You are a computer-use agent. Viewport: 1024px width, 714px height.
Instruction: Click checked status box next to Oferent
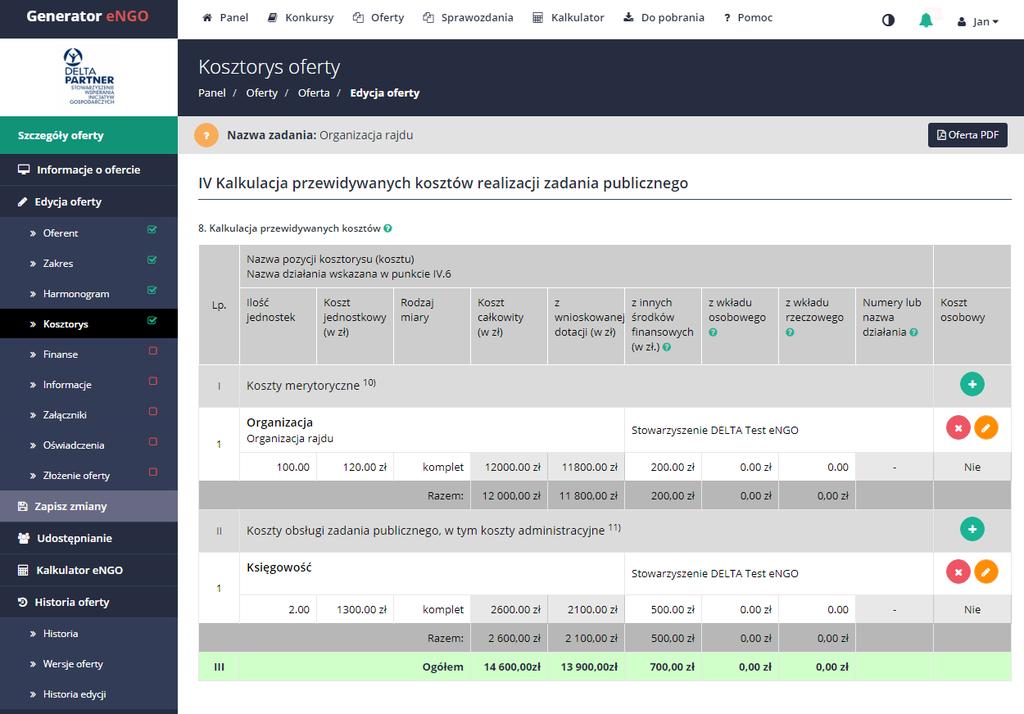(x=152, y=229)
